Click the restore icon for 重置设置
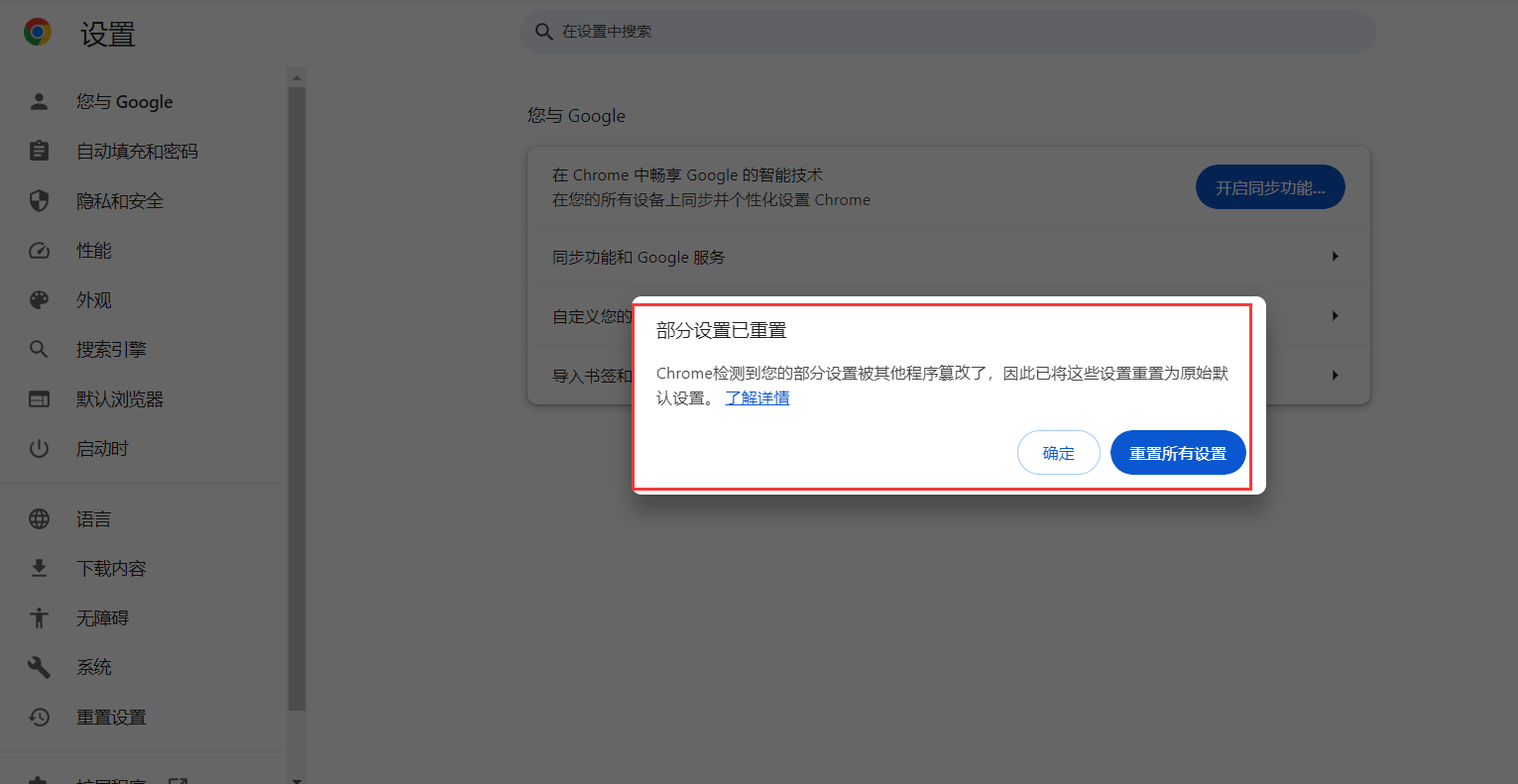The width and height of the screenshot is (1518, 784). tap(39, 717)
